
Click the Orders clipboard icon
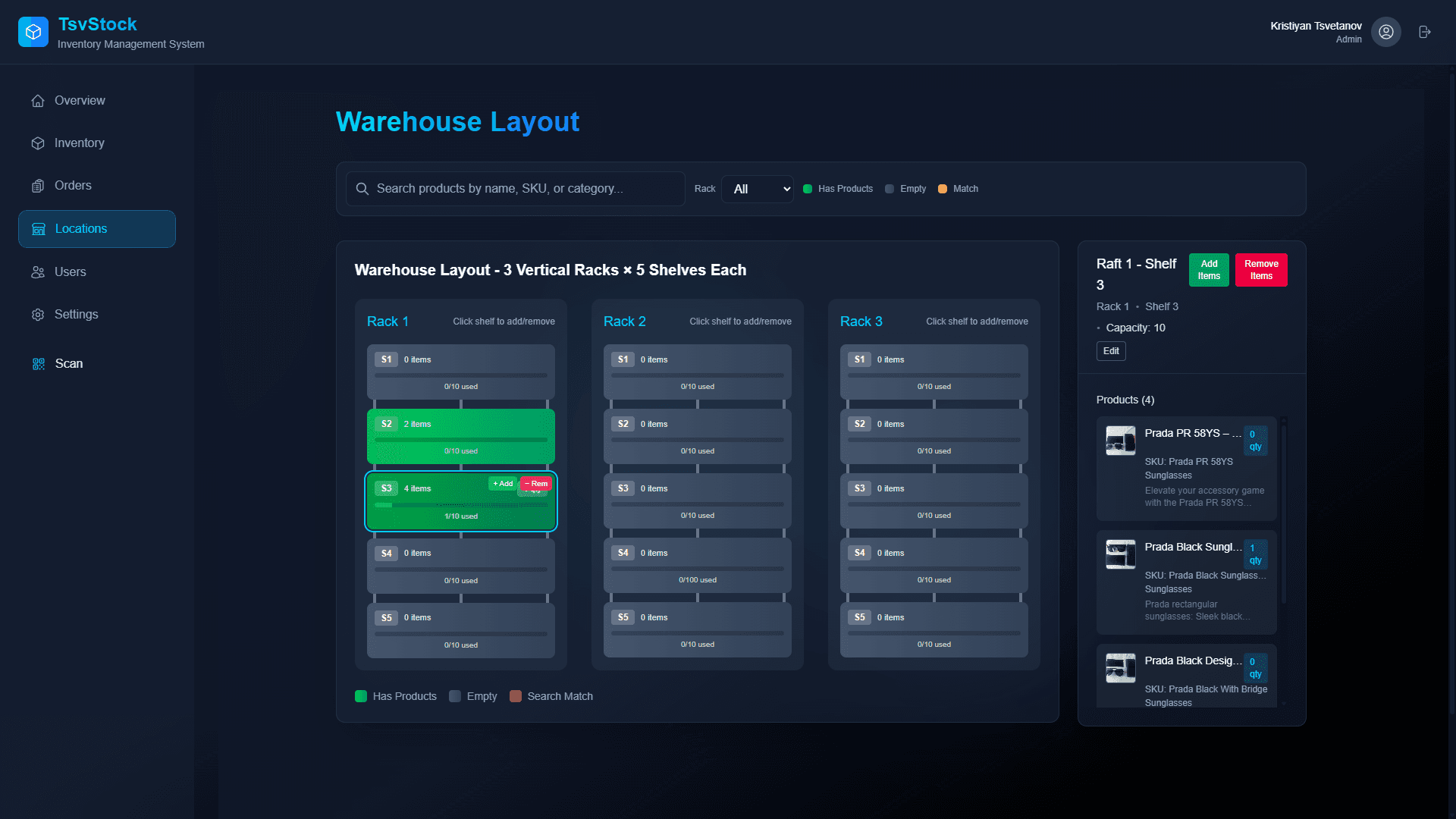[x=38, y=186]
